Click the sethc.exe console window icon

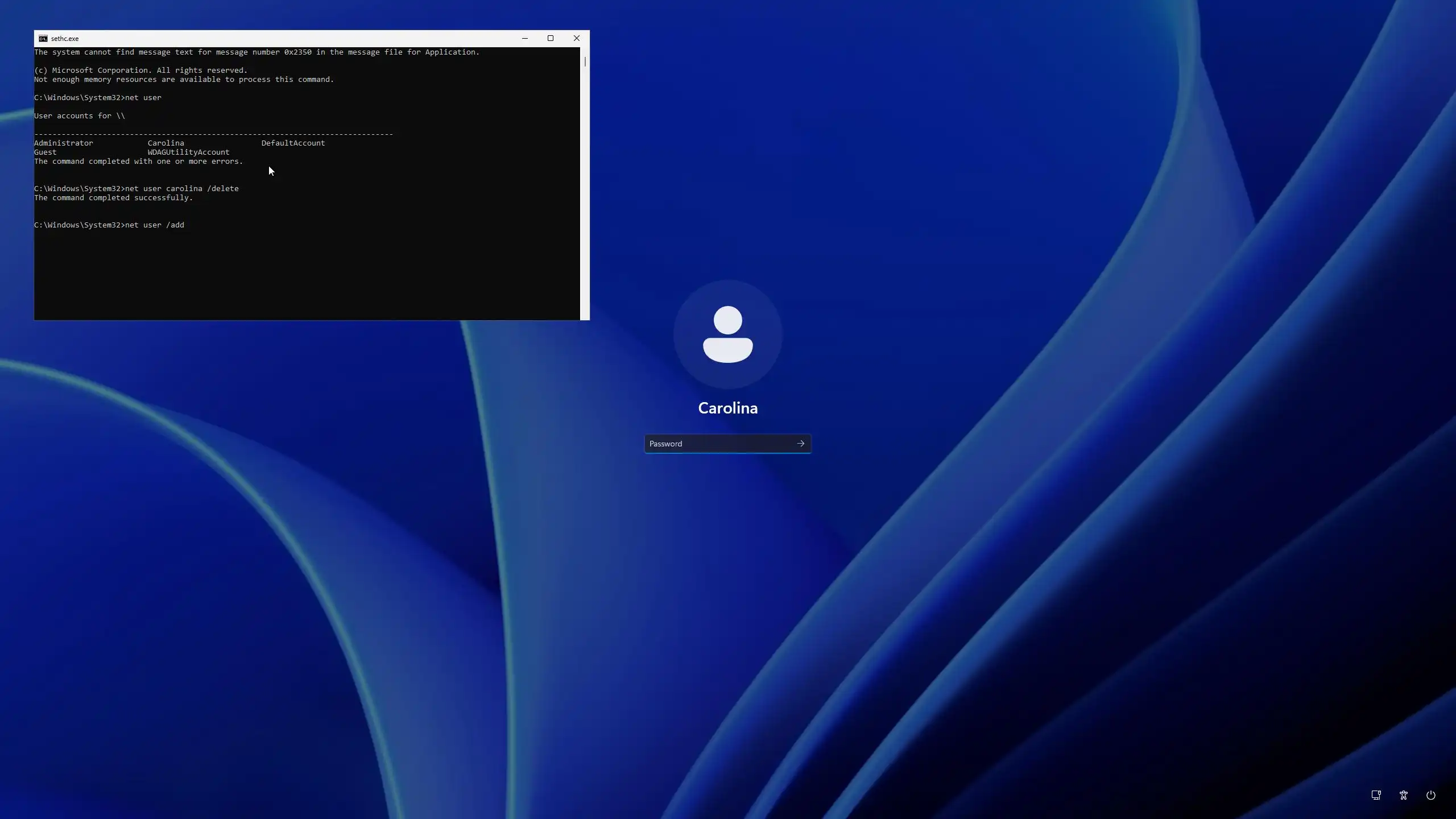pos(43,39)
